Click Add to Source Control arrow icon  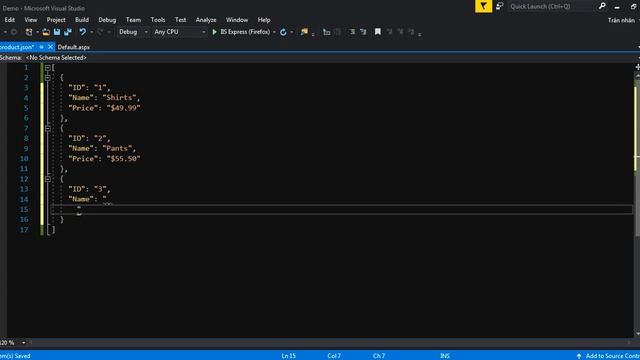578,356
